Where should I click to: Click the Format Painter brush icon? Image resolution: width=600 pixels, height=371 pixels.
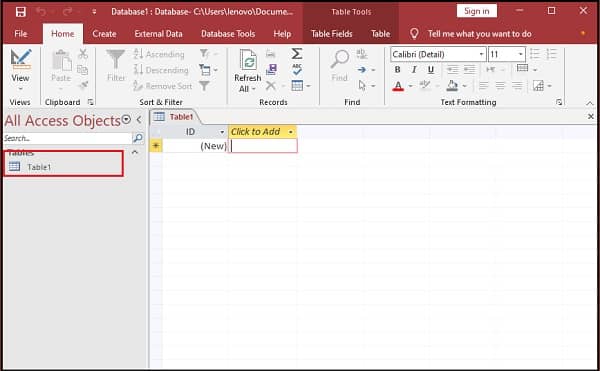[83, 85]
